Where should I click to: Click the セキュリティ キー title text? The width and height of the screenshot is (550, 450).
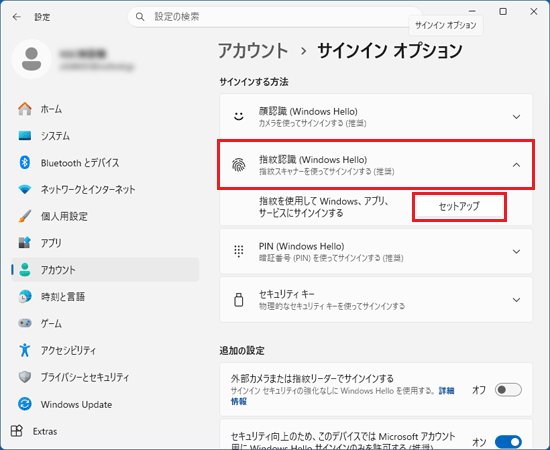click(287, 294)
